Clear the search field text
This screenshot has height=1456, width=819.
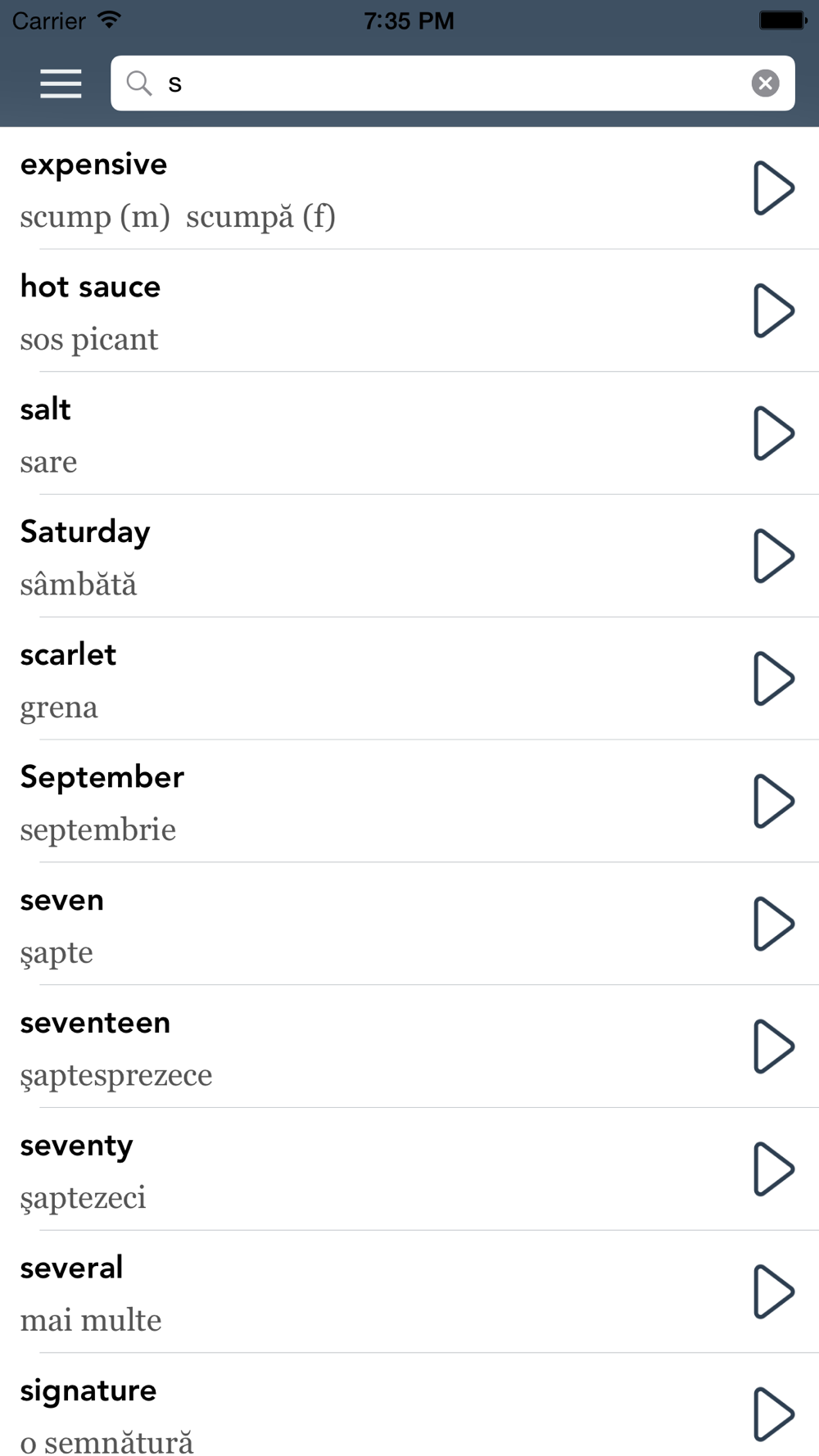point(765,83)
